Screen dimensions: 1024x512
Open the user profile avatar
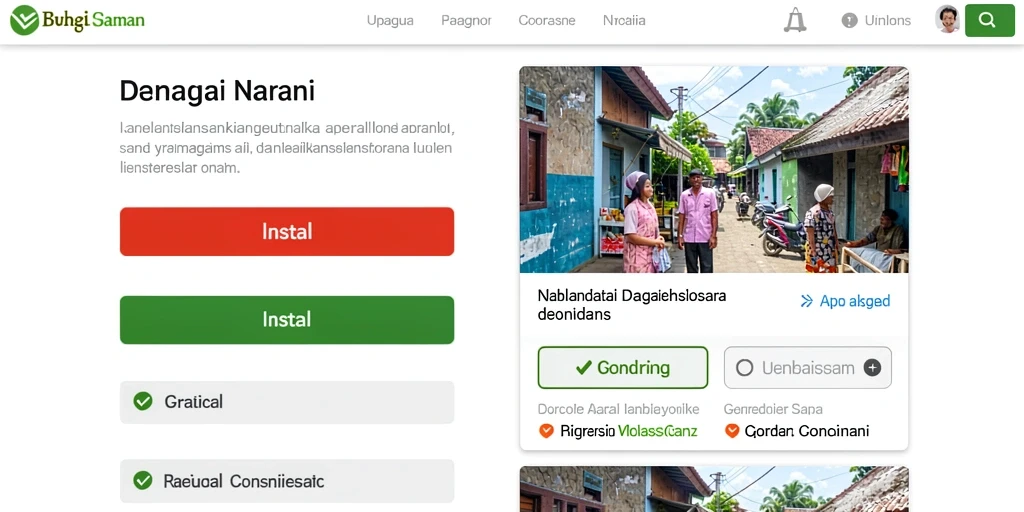(x=947, y=20)
